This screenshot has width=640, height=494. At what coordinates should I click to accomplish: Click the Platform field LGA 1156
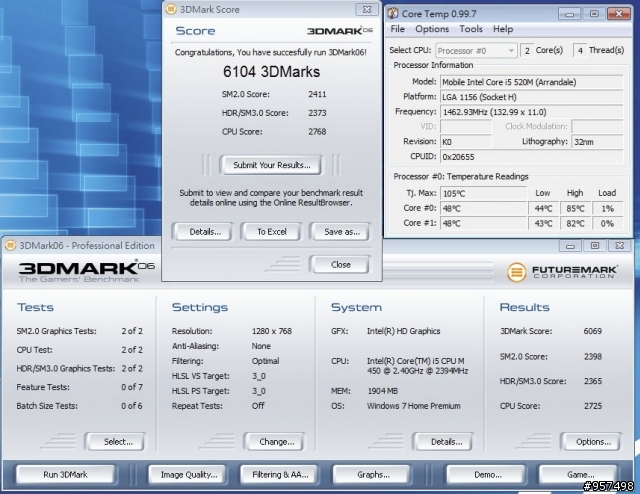(531, 97)
